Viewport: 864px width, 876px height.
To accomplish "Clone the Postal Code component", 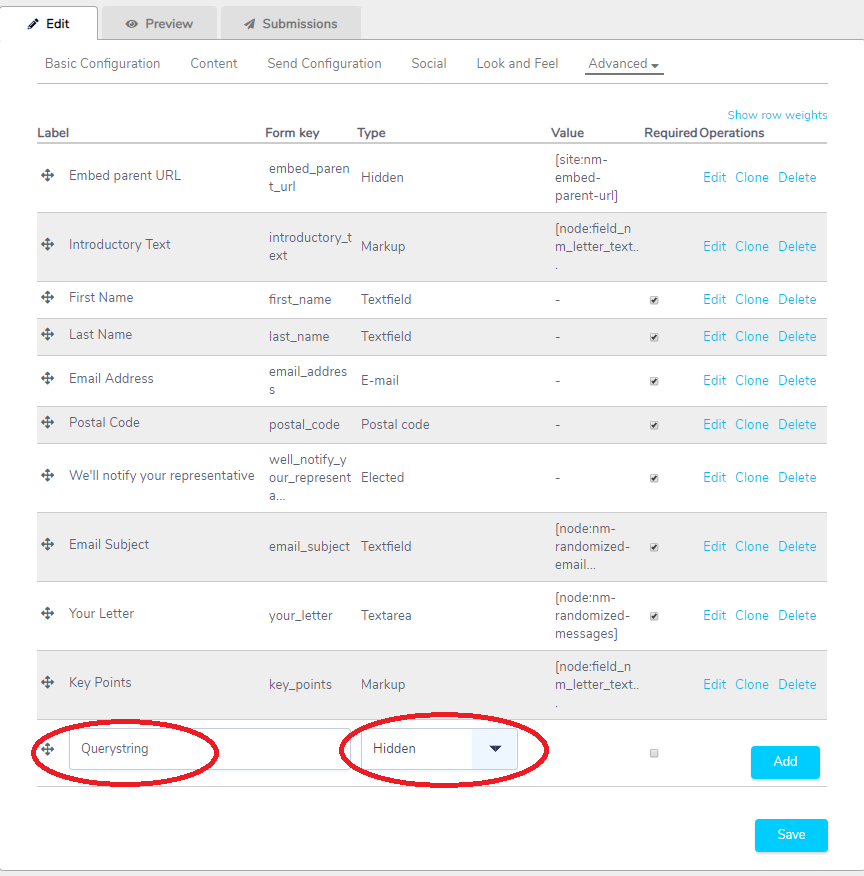I will click(752, 425).
